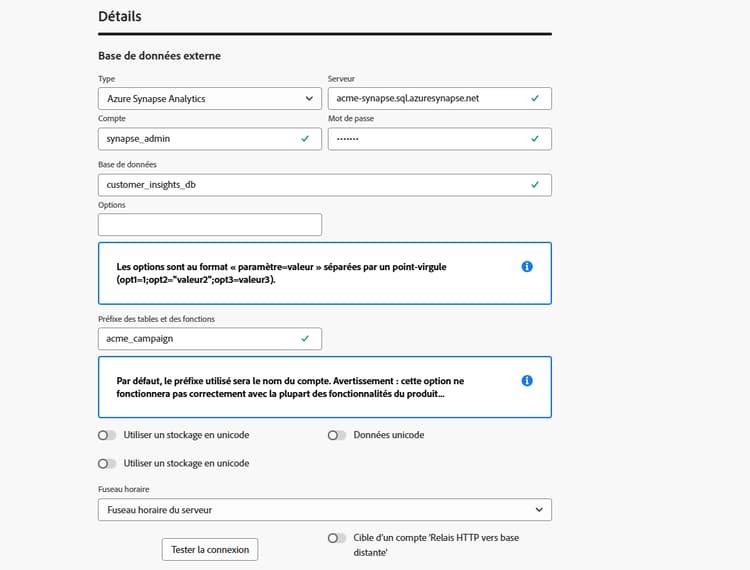Edit the Serveur field acme-synapse.sql.azuresynapse.net

439,99
